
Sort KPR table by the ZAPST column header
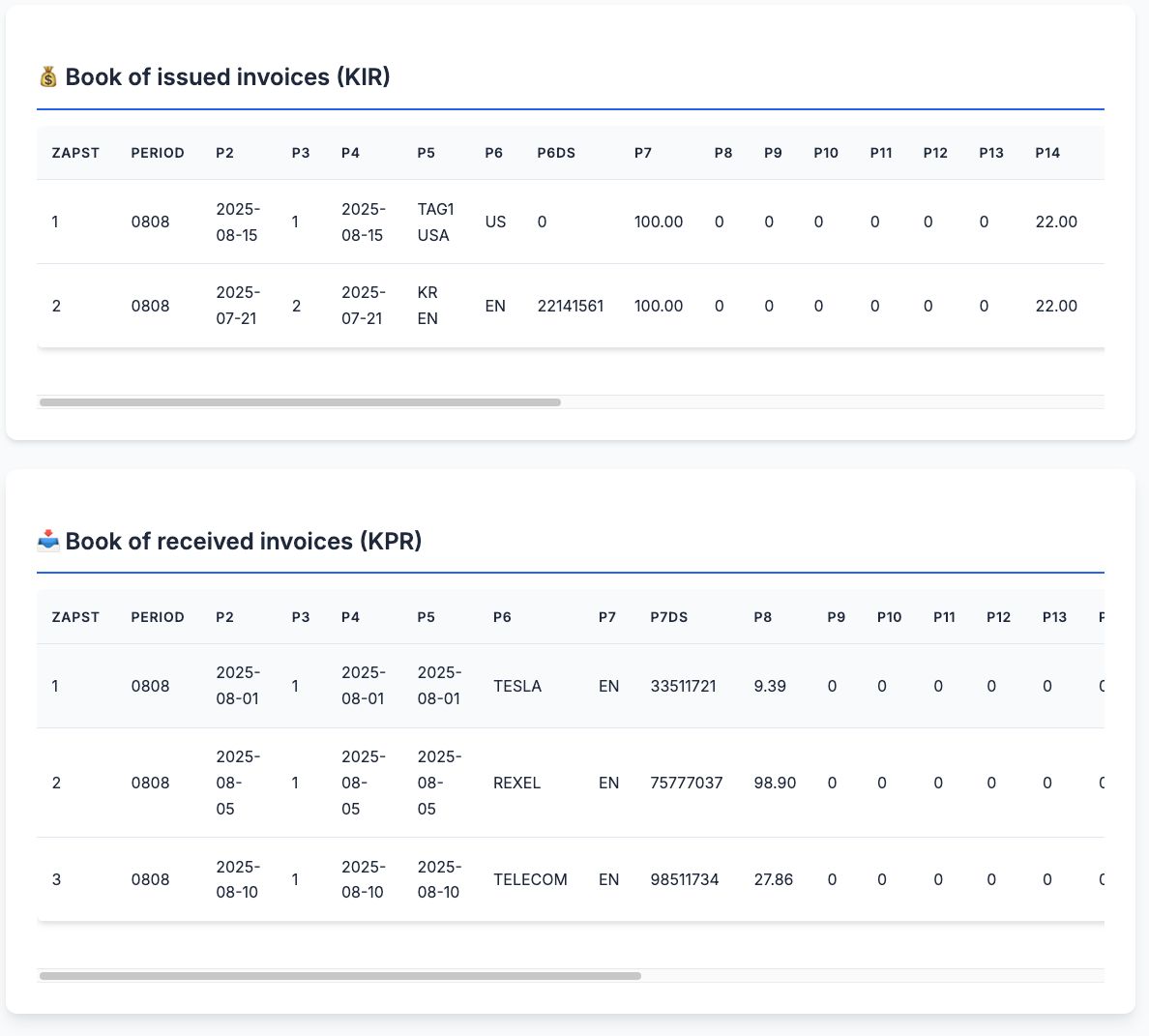(75, 616)
